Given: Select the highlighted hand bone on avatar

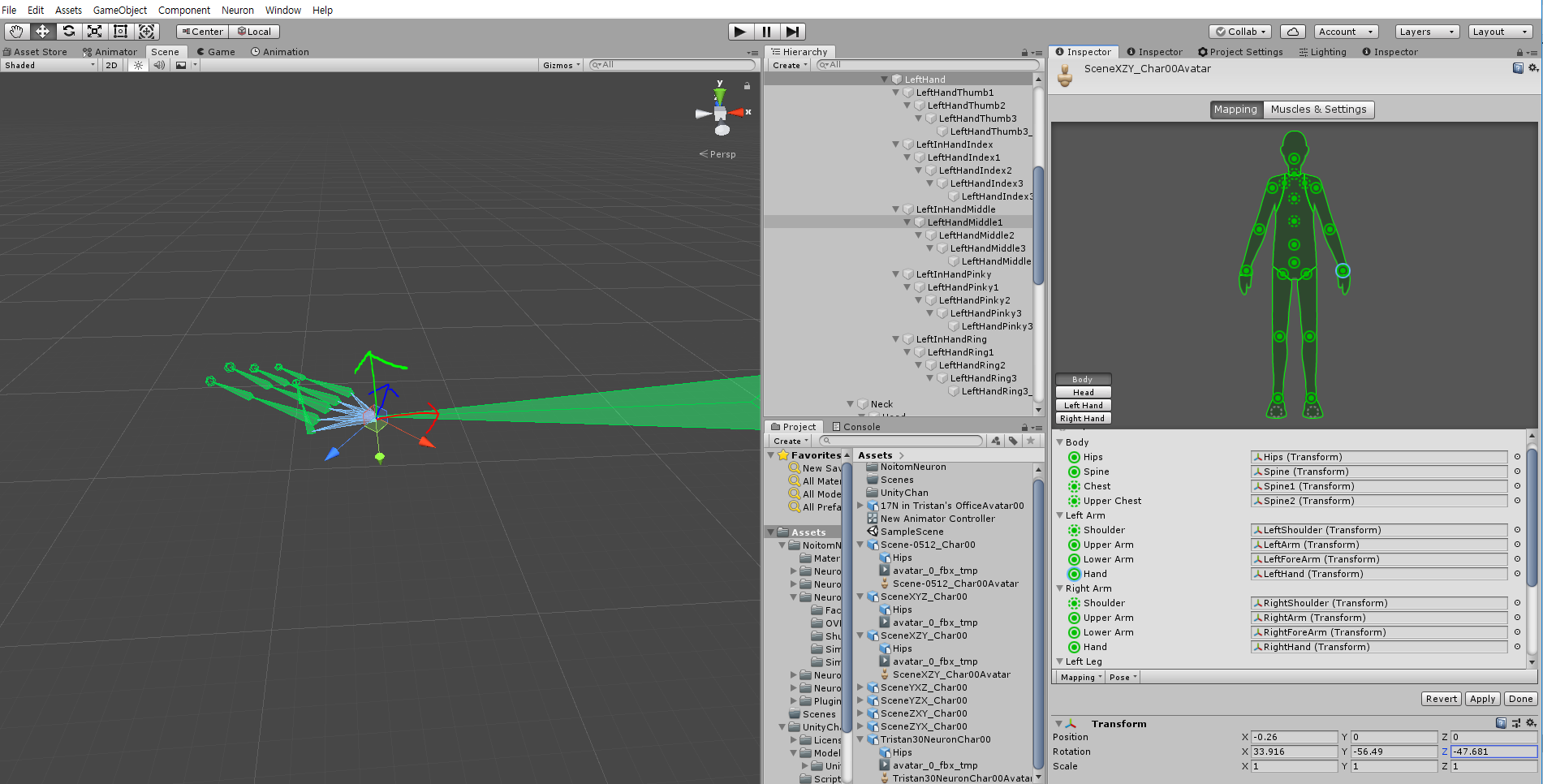Looking at the screenshot, I should [x=1343, y=270].
